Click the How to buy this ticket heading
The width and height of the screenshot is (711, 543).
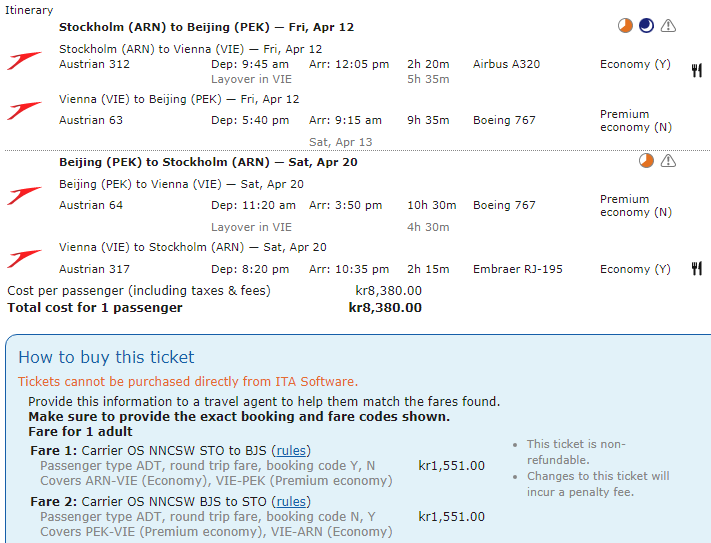pyautogui.click(x=106, y=357)
